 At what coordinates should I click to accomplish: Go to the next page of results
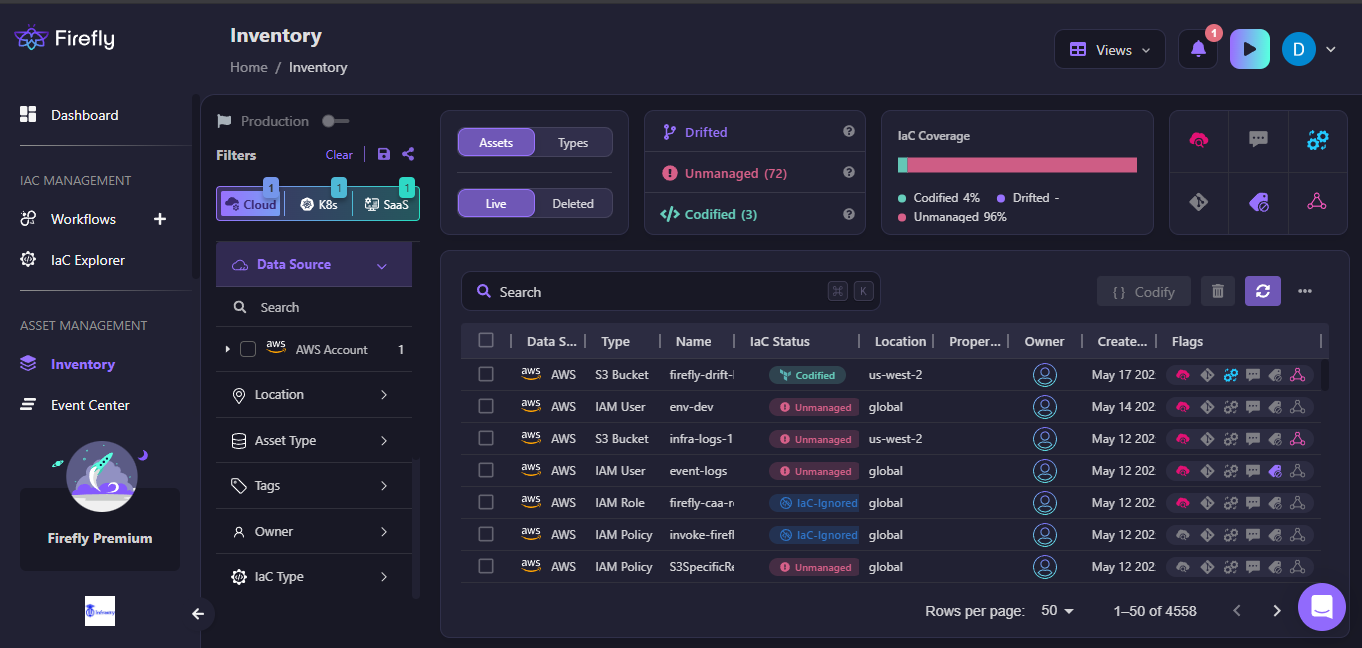tap(1276, 610)
